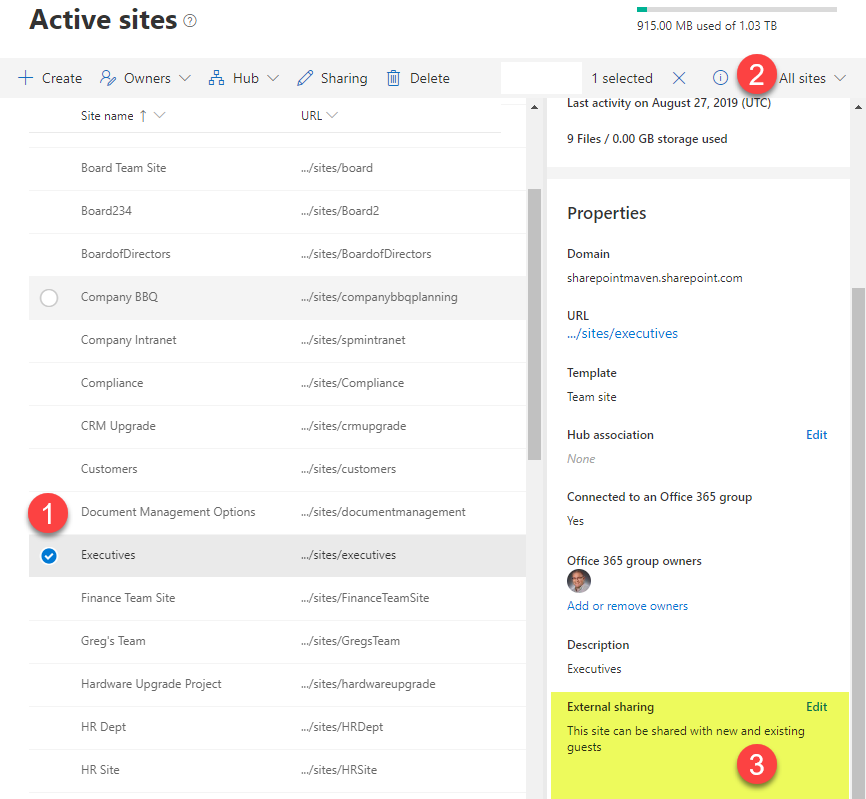
Task: Edit the Hub association setting
Action: [816, 435]
